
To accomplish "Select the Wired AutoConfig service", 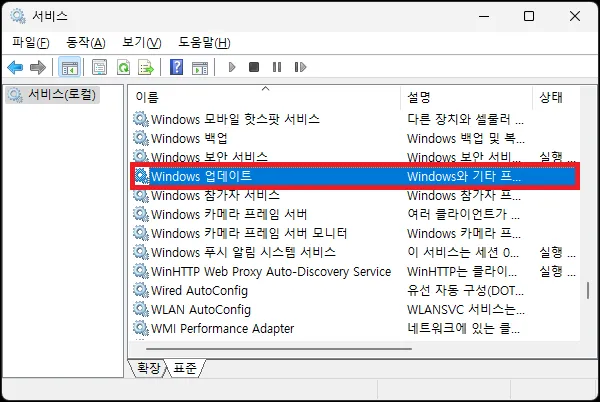I will click(355, 290).
